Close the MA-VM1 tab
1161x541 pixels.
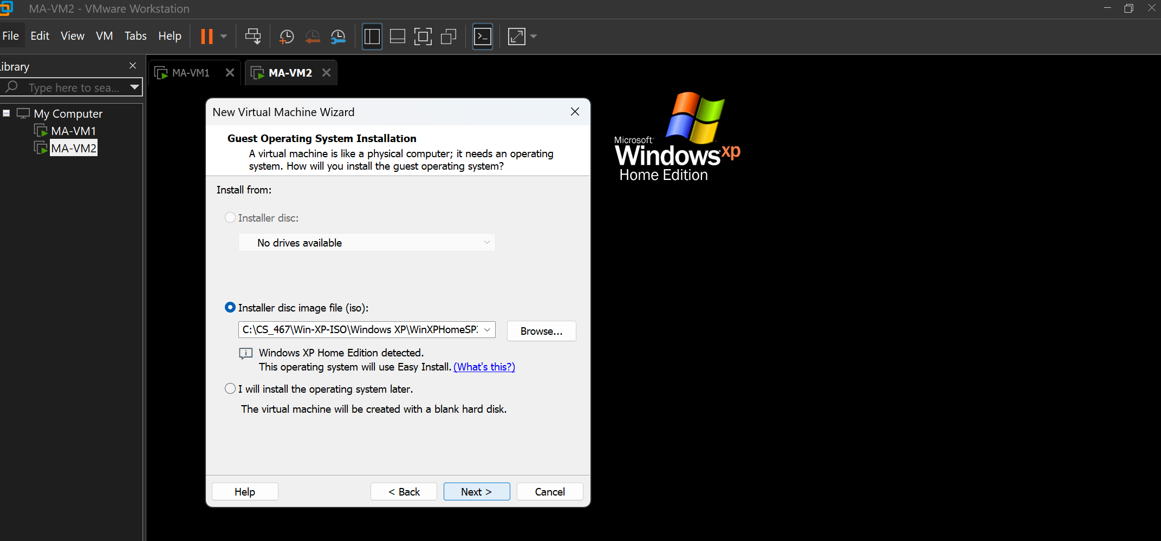[230, 73]
